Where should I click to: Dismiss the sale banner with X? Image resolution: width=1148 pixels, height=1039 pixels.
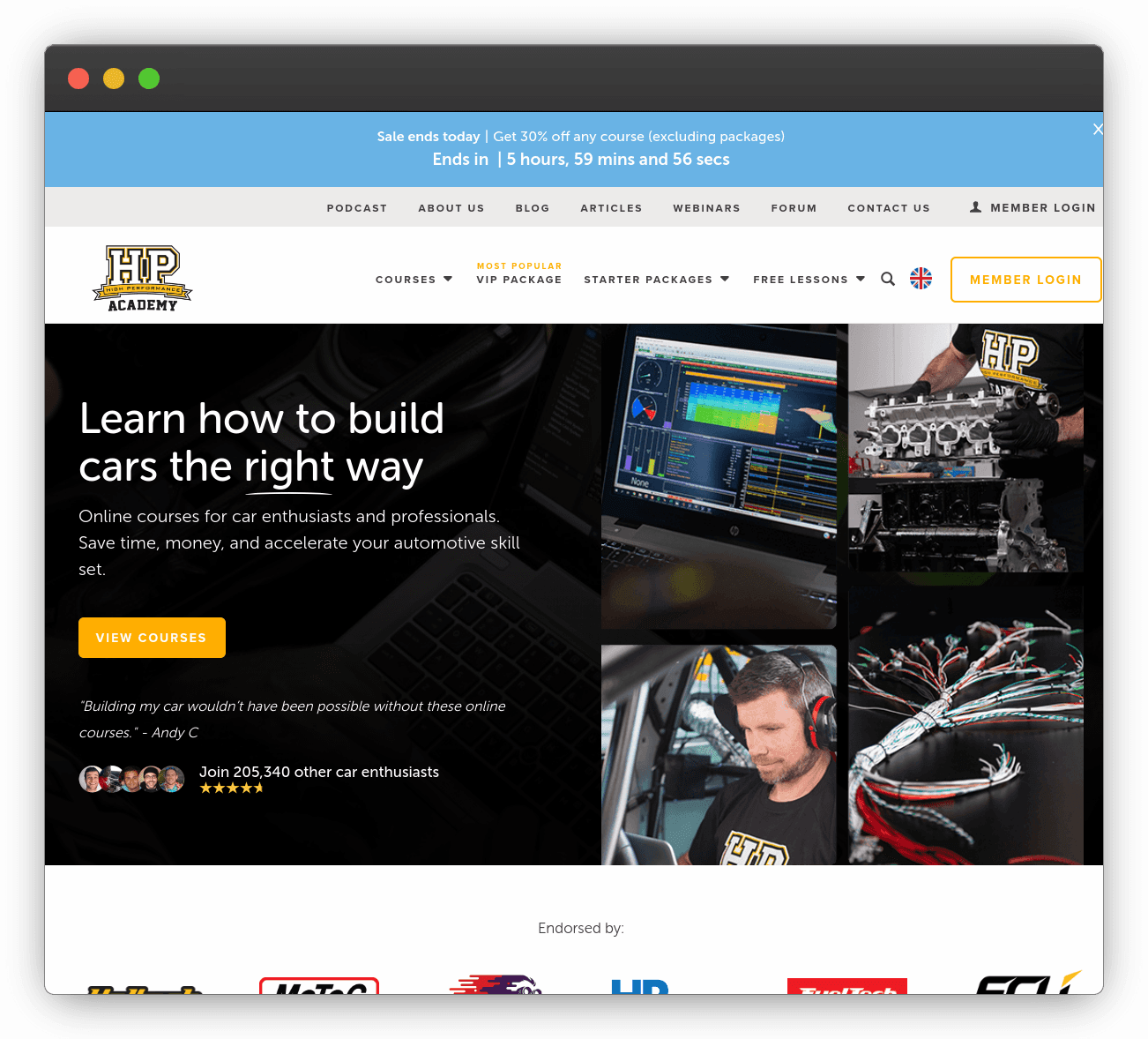click(x=1097, y=129)
